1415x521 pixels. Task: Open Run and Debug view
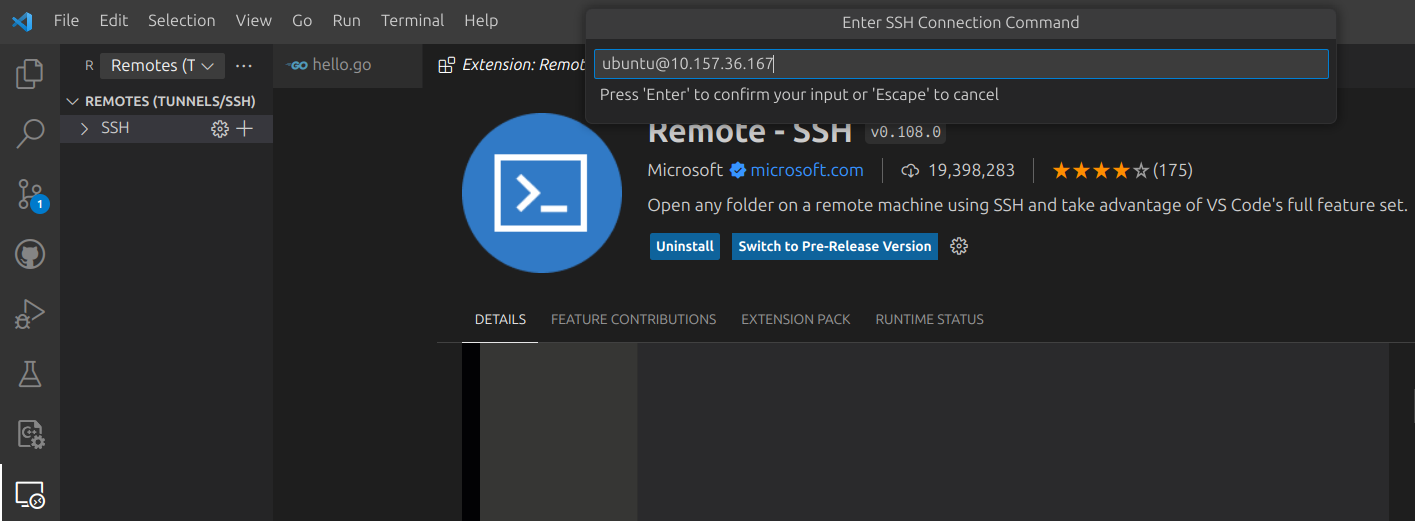coord(30,315)
